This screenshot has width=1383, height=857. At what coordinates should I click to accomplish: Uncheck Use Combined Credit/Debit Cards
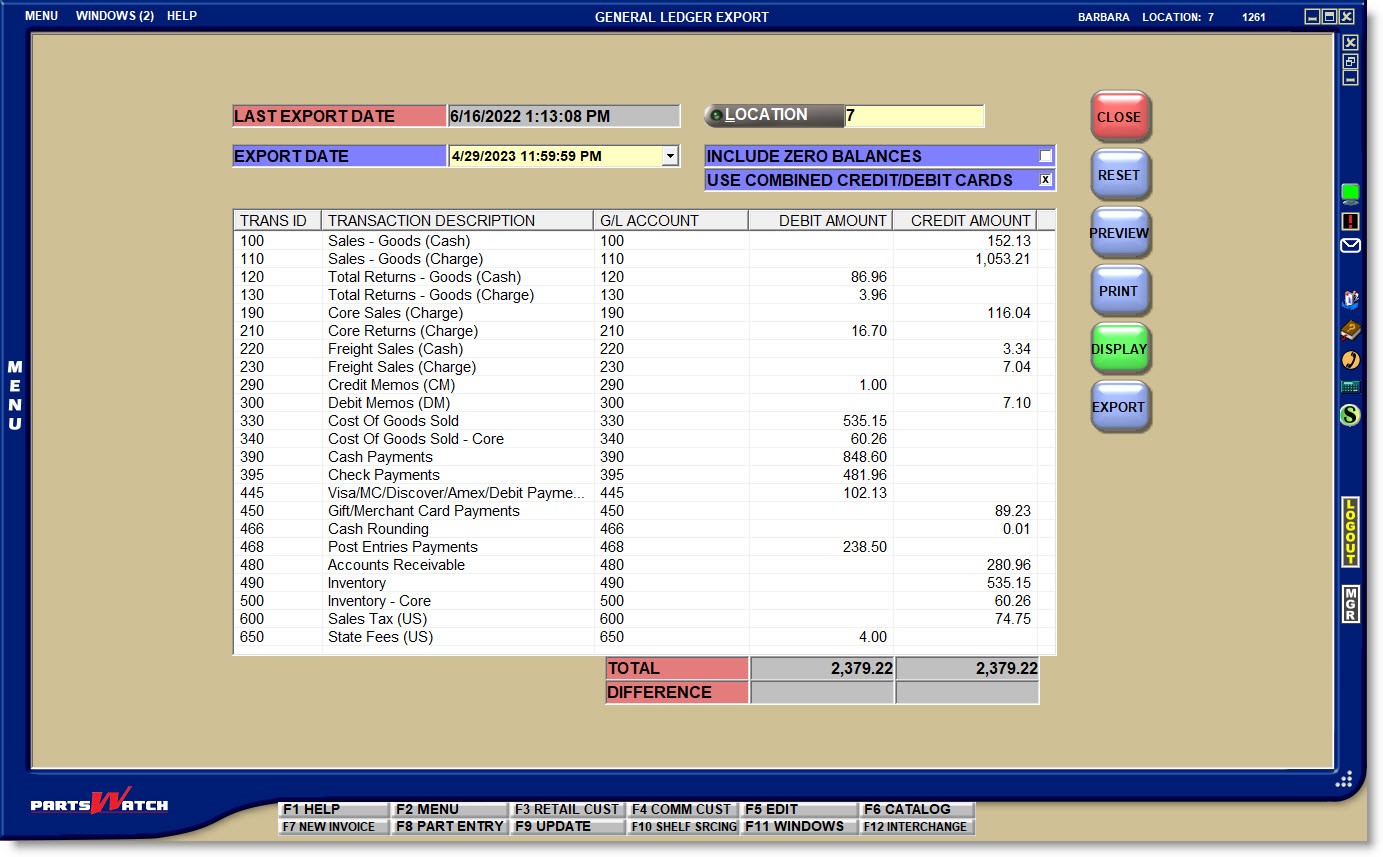[1045, 180]
